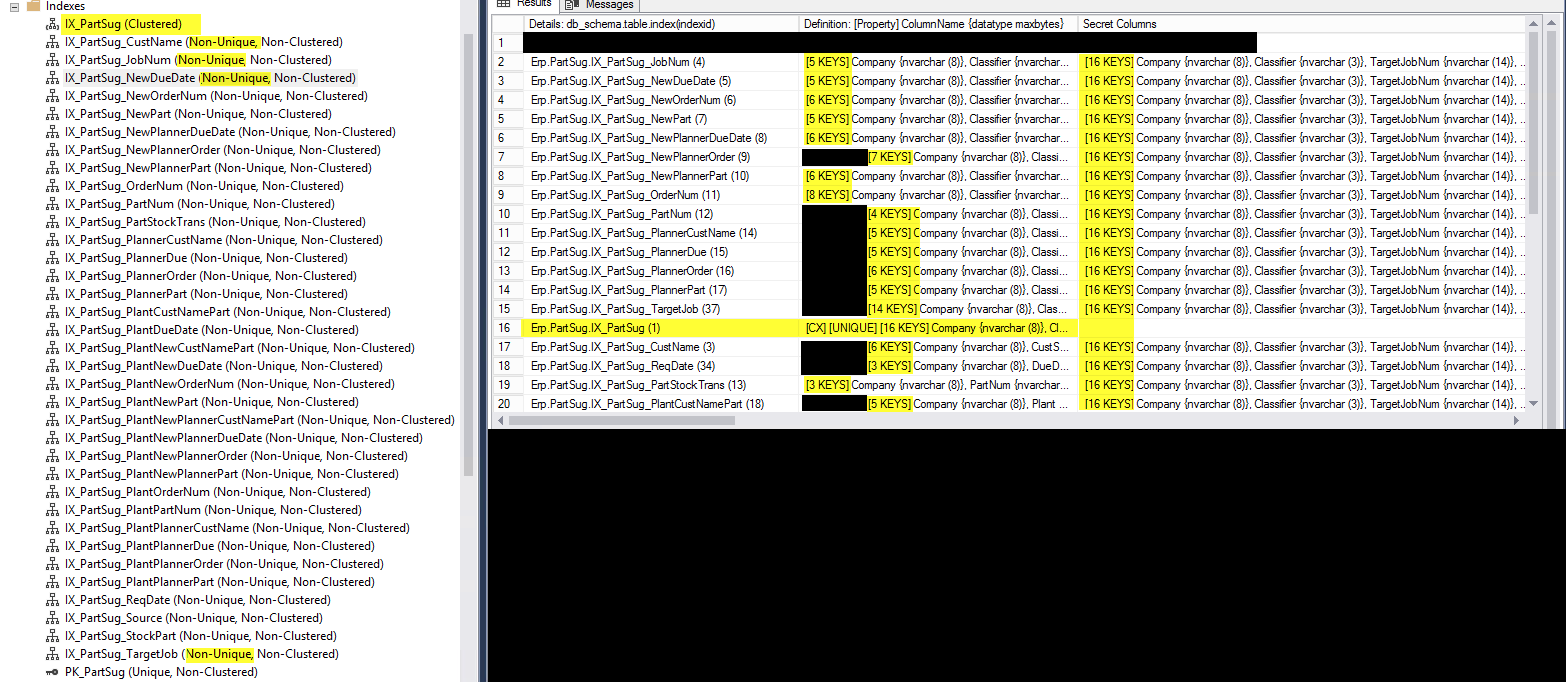Click the index icon beside IX_PartSug_PlannerCustName
The width and height of the screenshot is (1566, 682).
(x=53, y=240)
